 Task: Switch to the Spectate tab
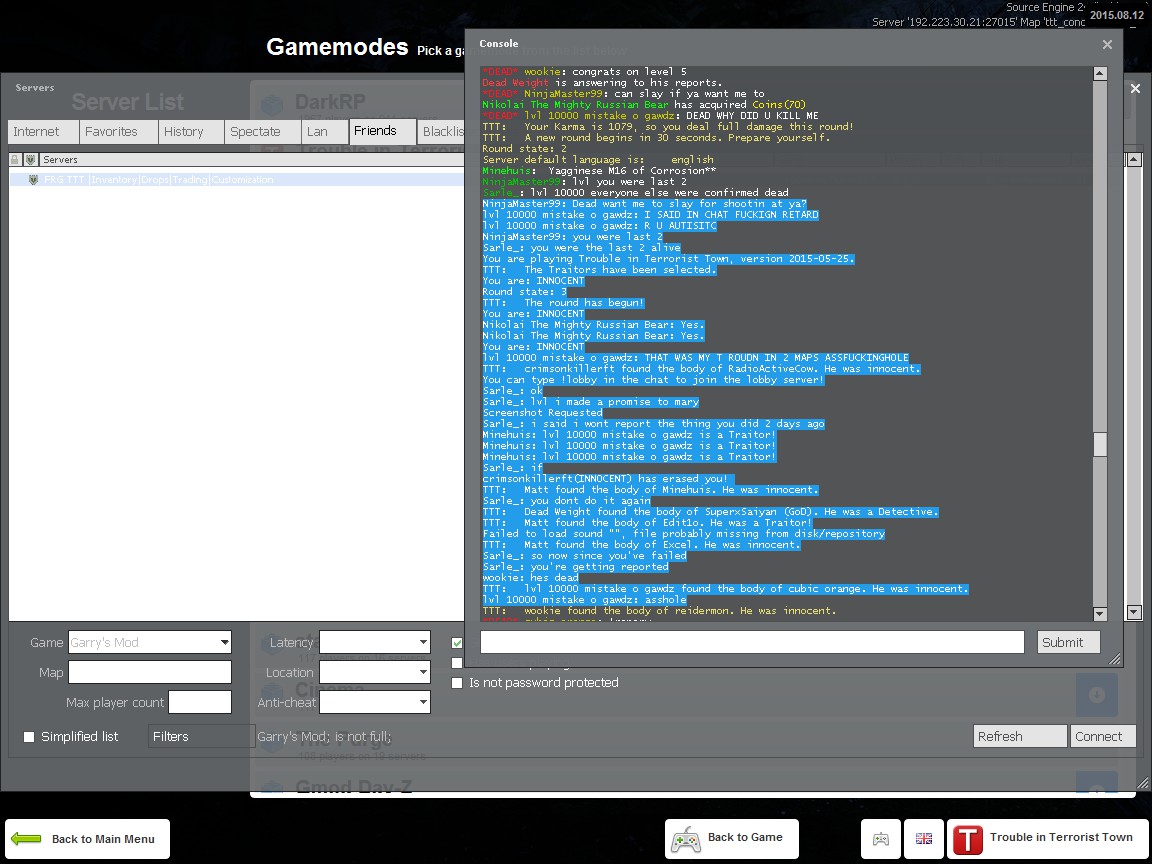coord(262,132)
